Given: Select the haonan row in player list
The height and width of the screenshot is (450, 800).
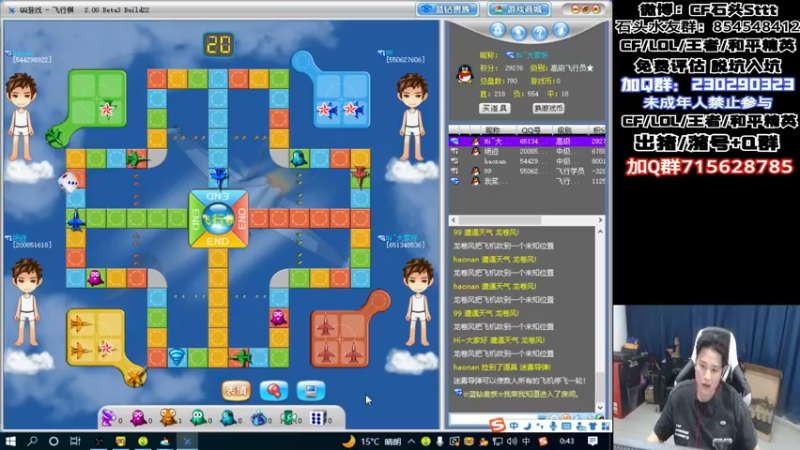Looking at the screenshot, I should 527,161.
